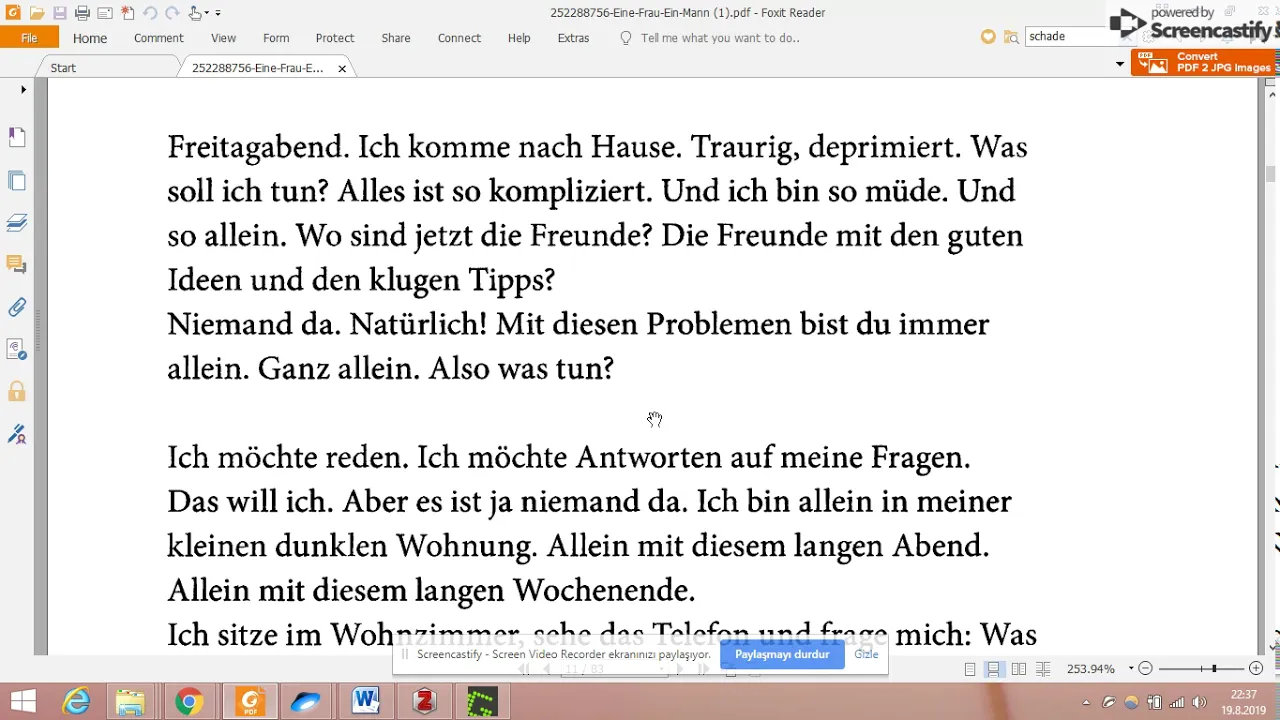Open Internet Explorer from taskbar
Image resolution: width=1280 pixels, height=720 pixels.
(76, 702)
